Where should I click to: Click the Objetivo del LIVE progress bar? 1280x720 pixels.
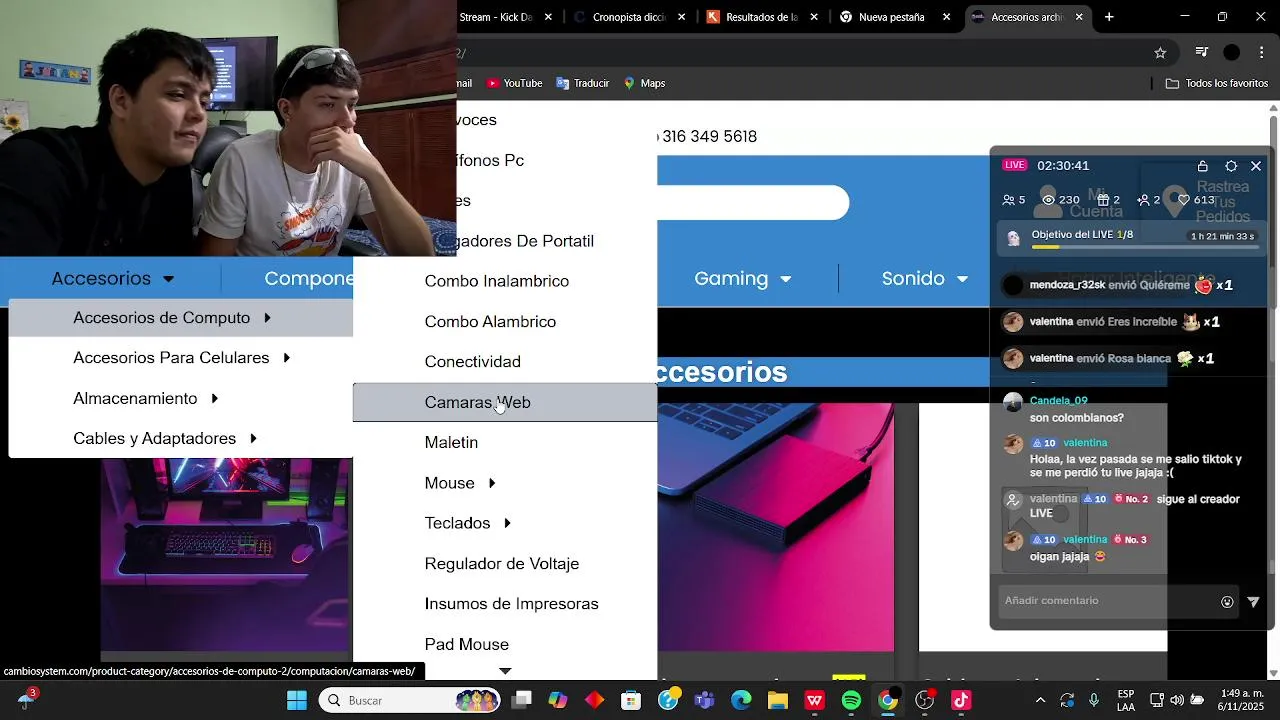1143,246
